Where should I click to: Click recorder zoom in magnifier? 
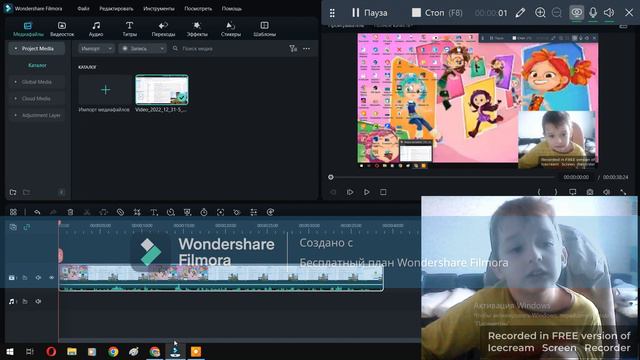coord(540,13)
